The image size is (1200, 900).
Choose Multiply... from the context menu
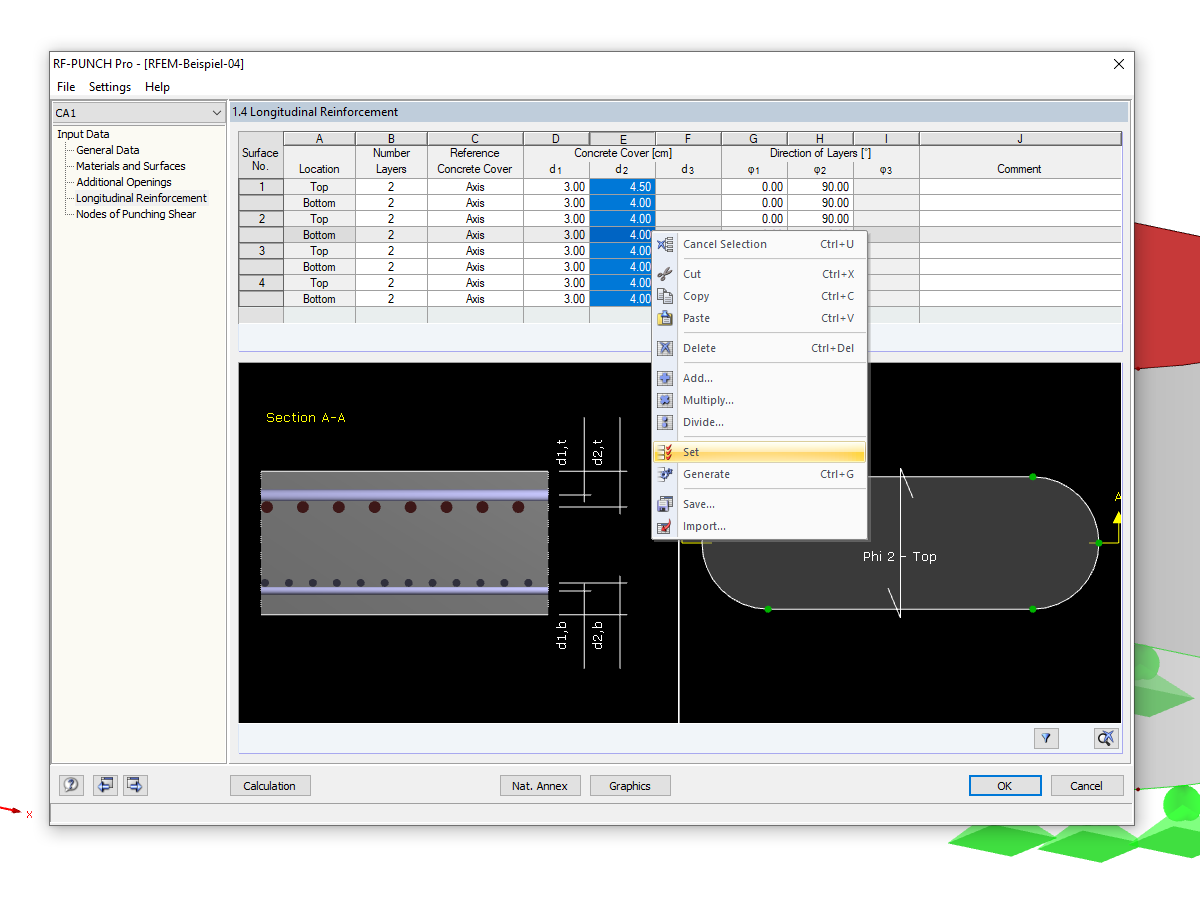[x=759, y=400]
